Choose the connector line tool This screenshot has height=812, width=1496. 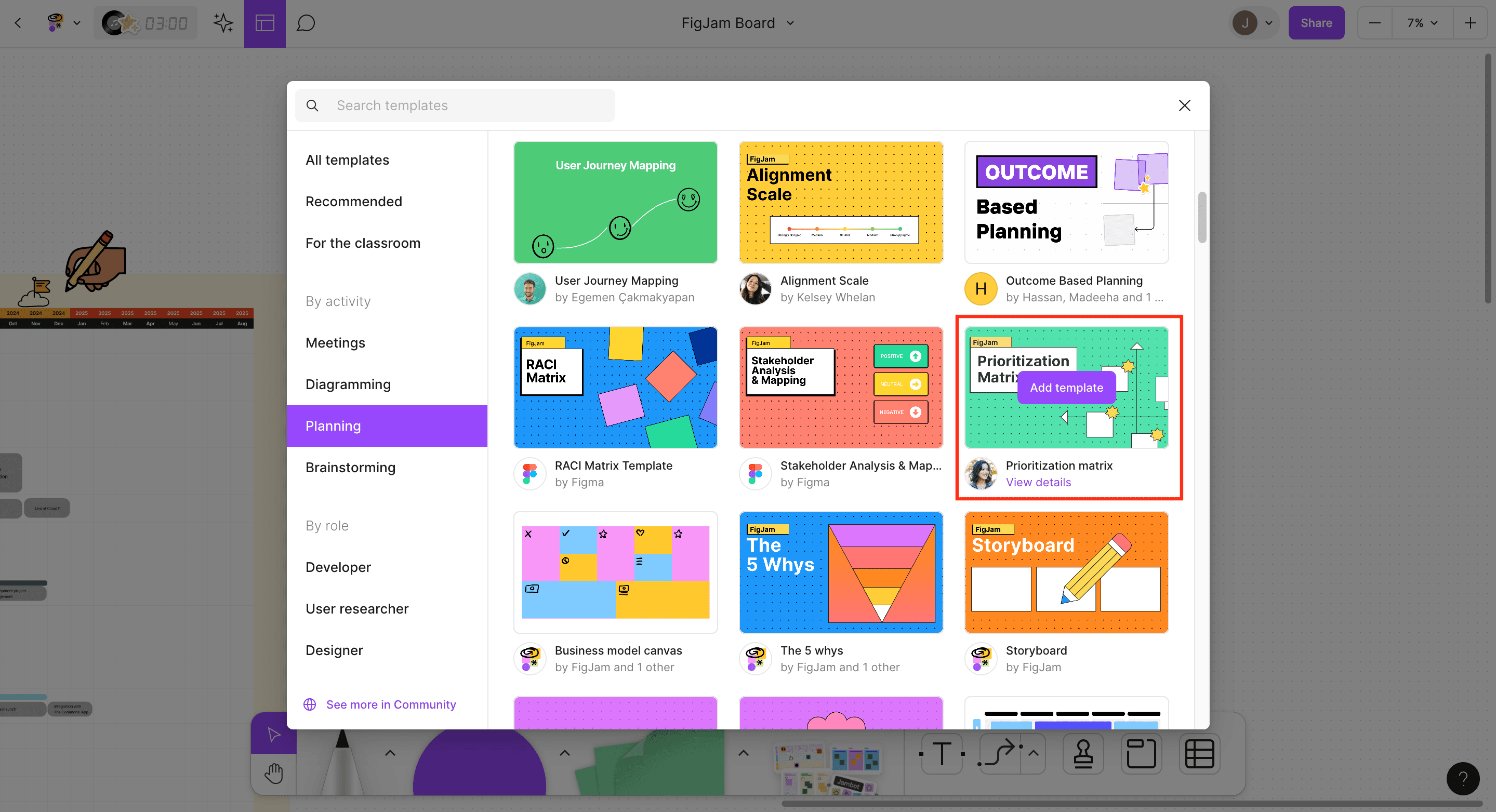[999, 754]
